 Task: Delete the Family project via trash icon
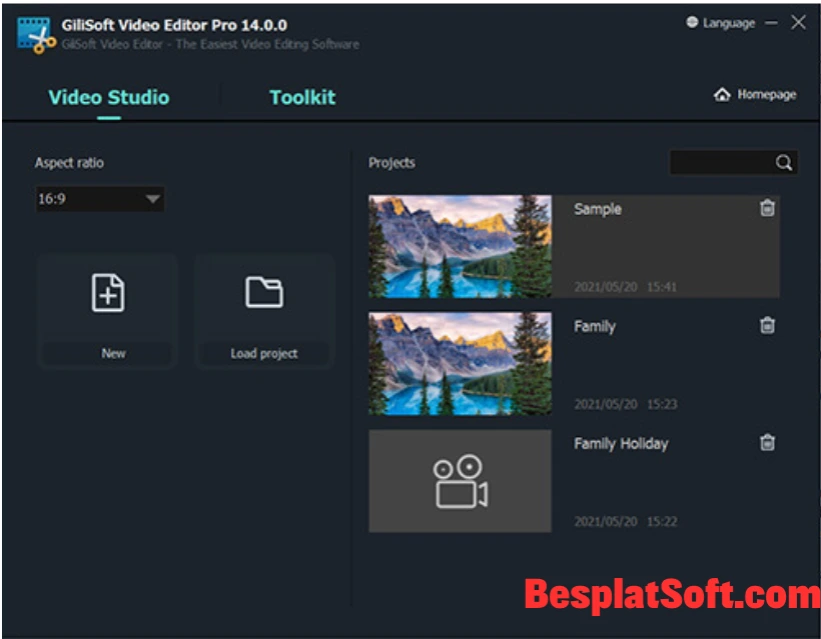point(768,325)
